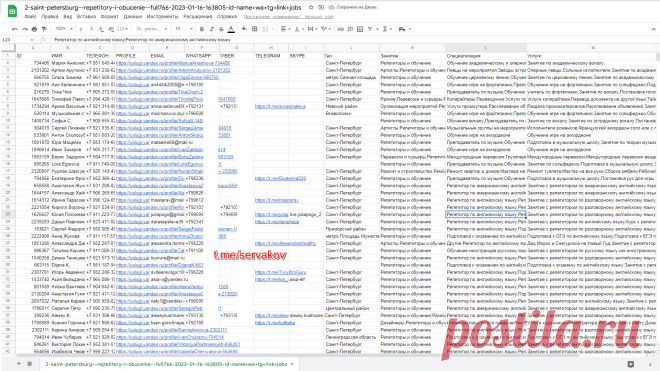This screenshot has width=660, height=371.
Task: Activate the paint format tool
Action: [x=44, y=29]
